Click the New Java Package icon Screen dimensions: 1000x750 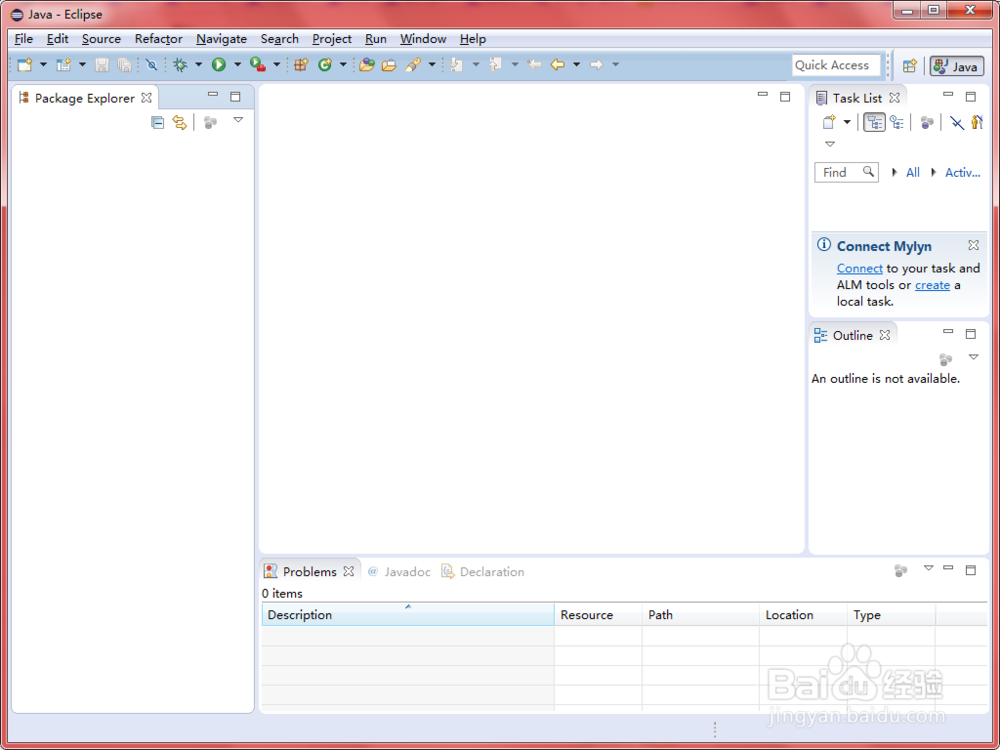pyautogui.click(x=301, y=64)
